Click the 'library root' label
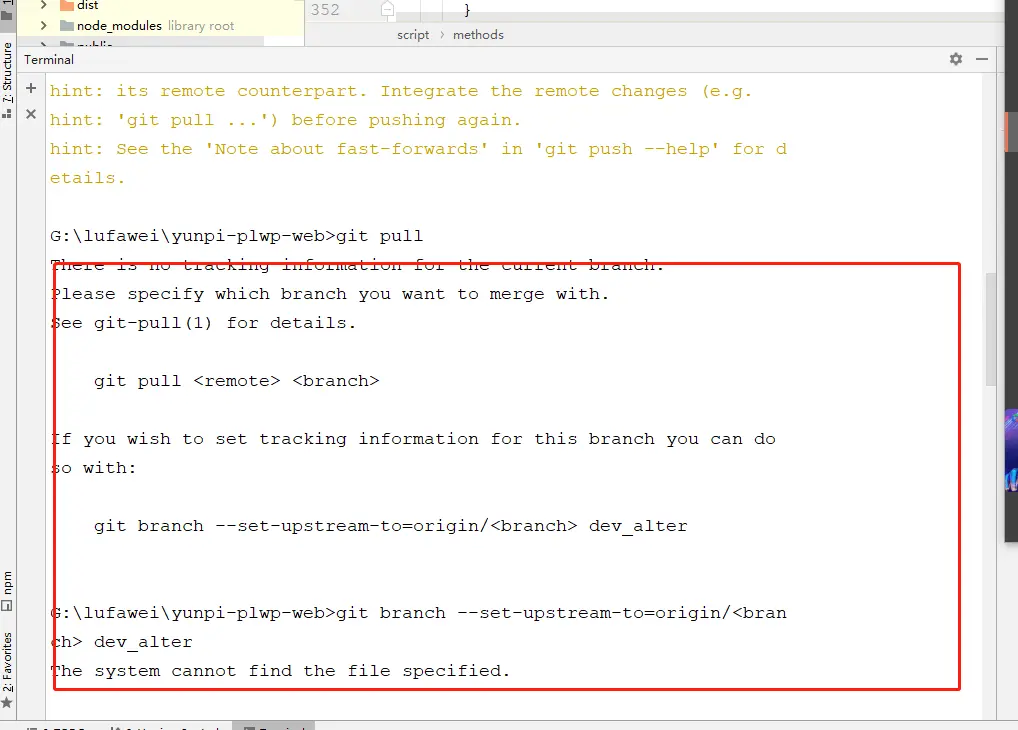The image size is (1018, 730). pyautogui.click(x=201, y=26)
